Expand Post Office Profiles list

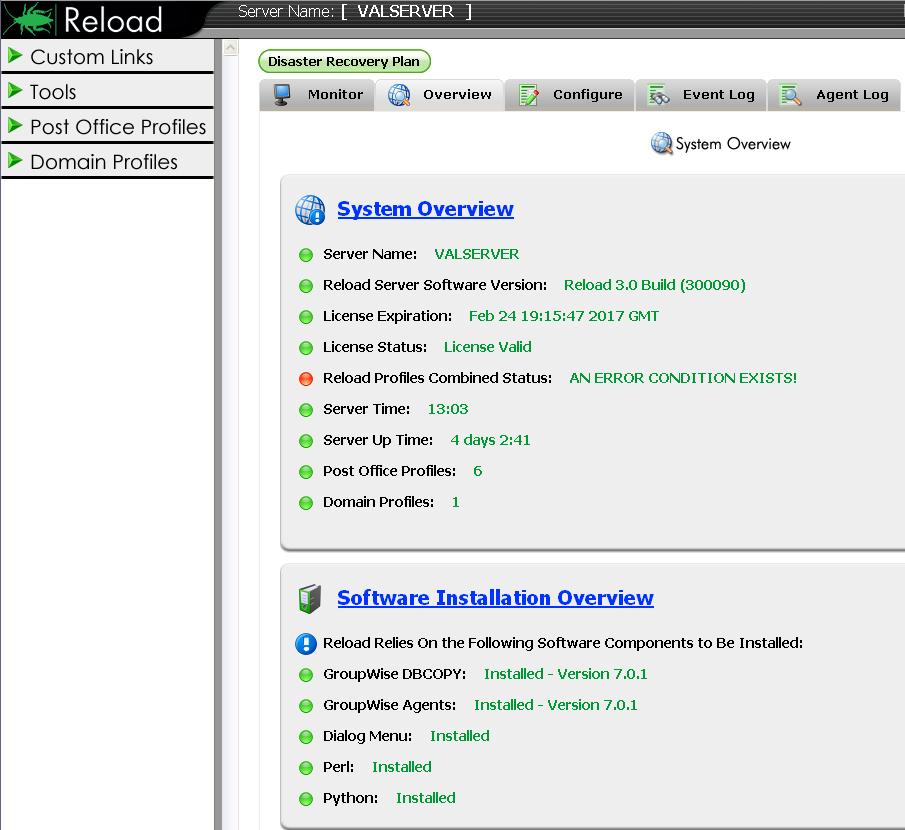(117, 127)
